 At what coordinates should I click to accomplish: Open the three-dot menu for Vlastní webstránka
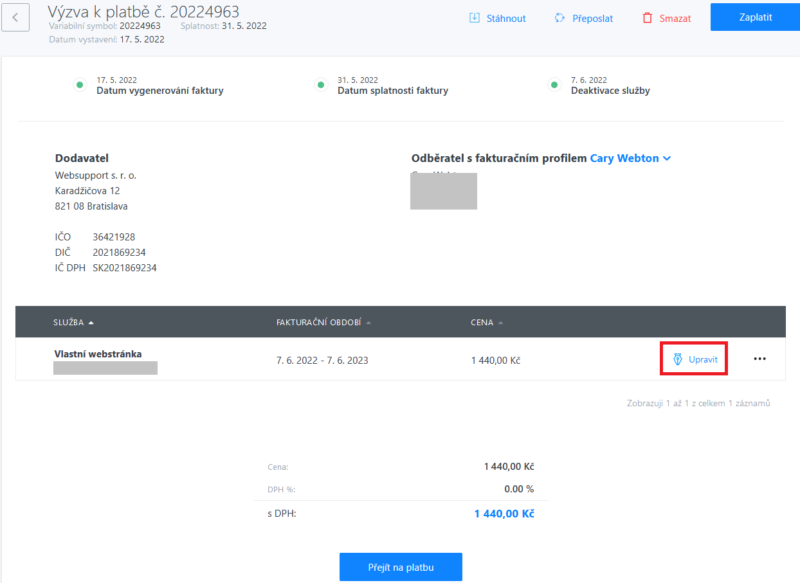coord(760,359)
